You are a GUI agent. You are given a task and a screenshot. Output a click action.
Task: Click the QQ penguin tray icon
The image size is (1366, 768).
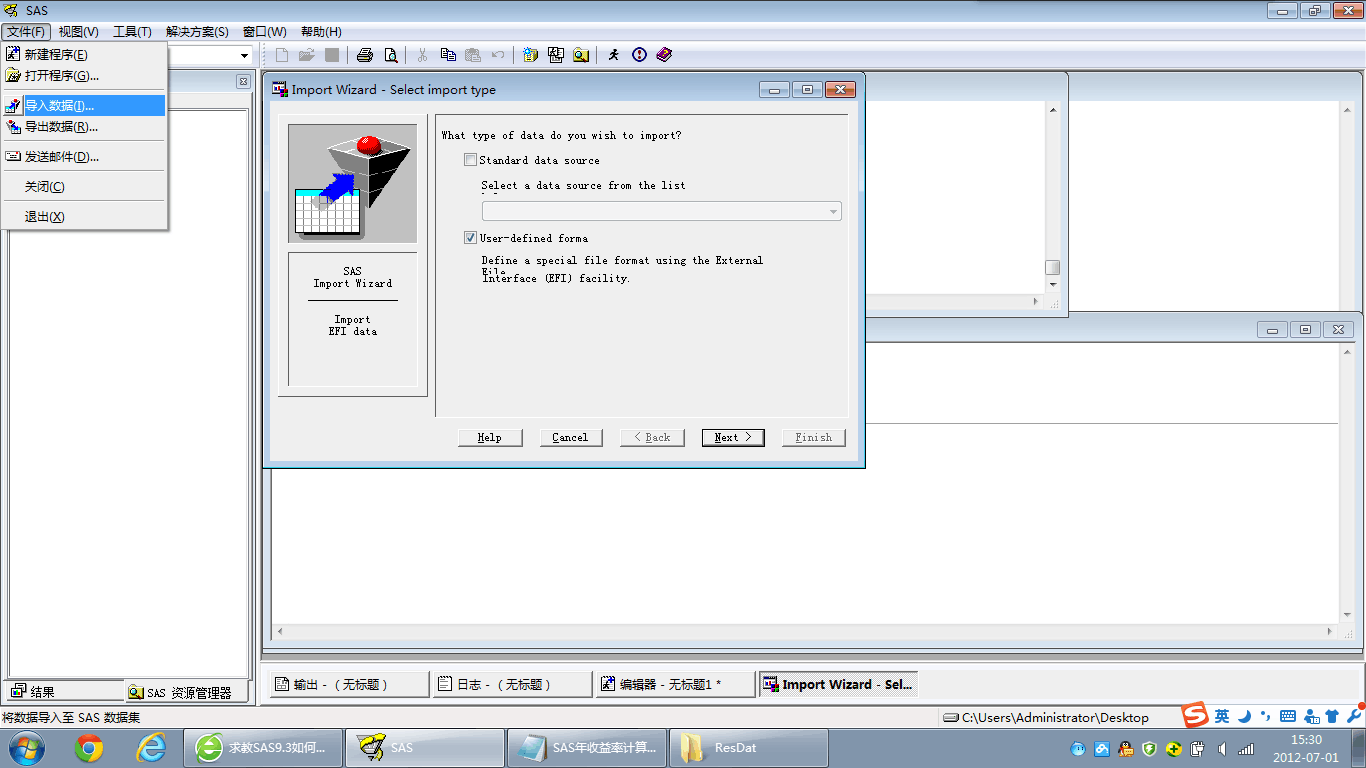click(1126, 749)
